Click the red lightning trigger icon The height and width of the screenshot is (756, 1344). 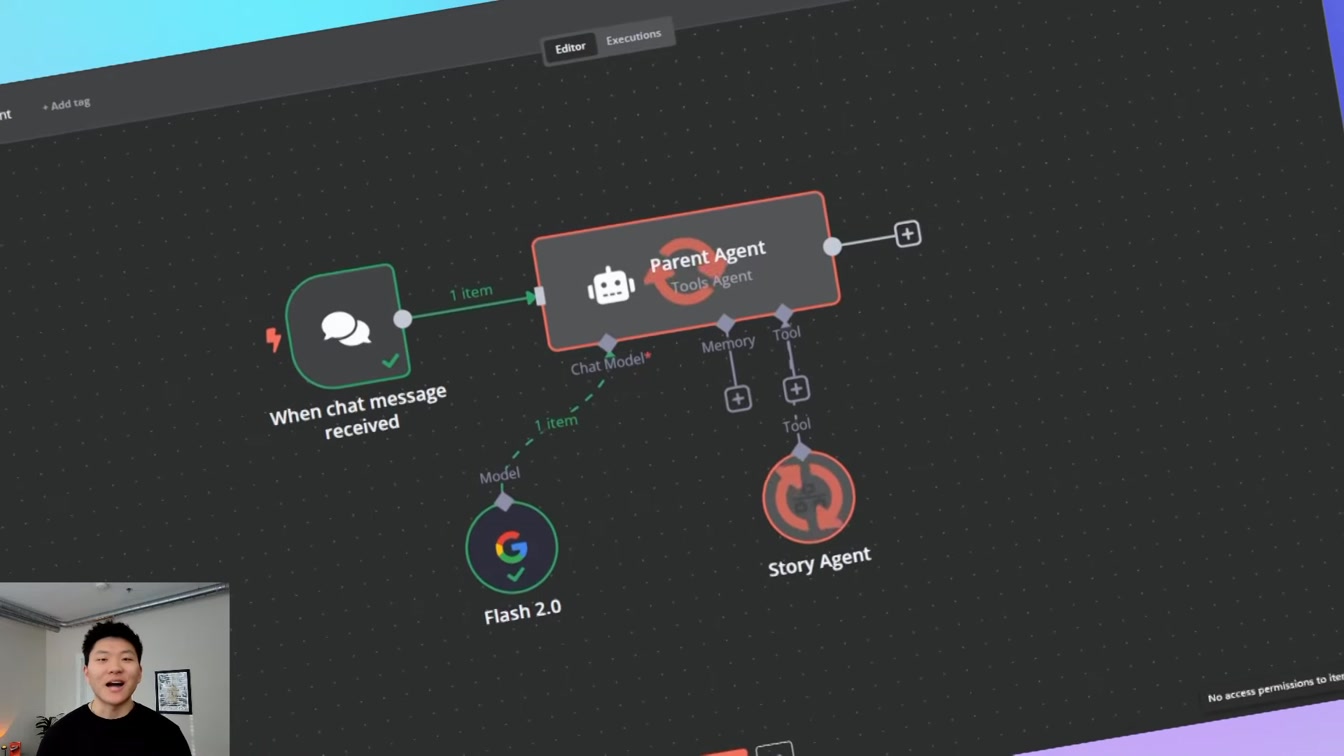pos(273,340)
